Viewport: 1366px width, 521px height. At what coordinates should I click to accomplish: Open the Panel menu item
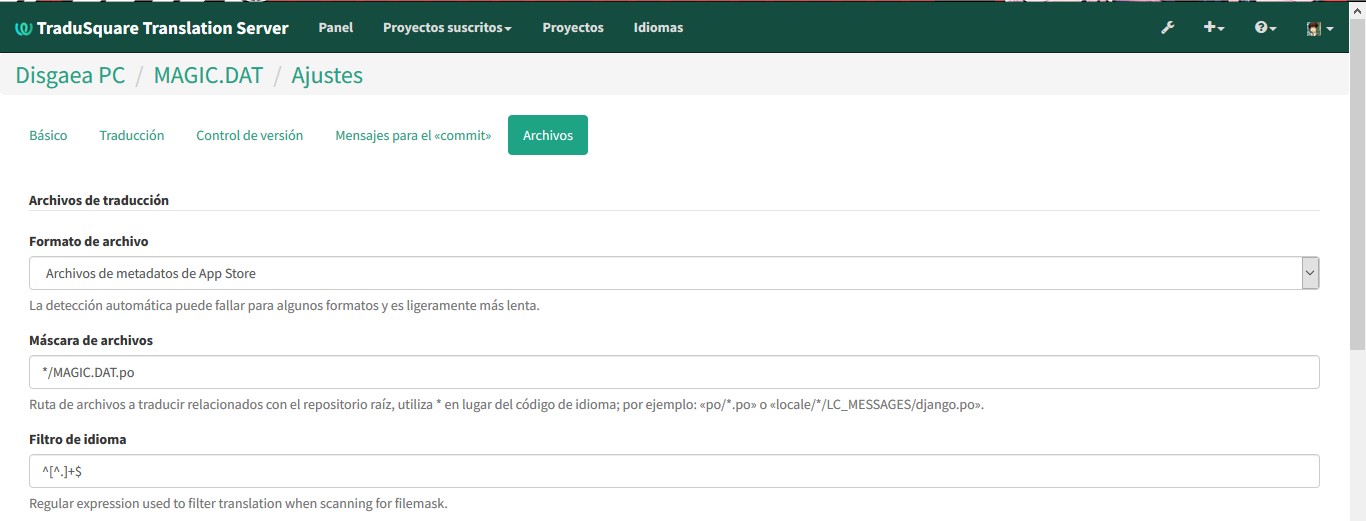click(336, 28)
